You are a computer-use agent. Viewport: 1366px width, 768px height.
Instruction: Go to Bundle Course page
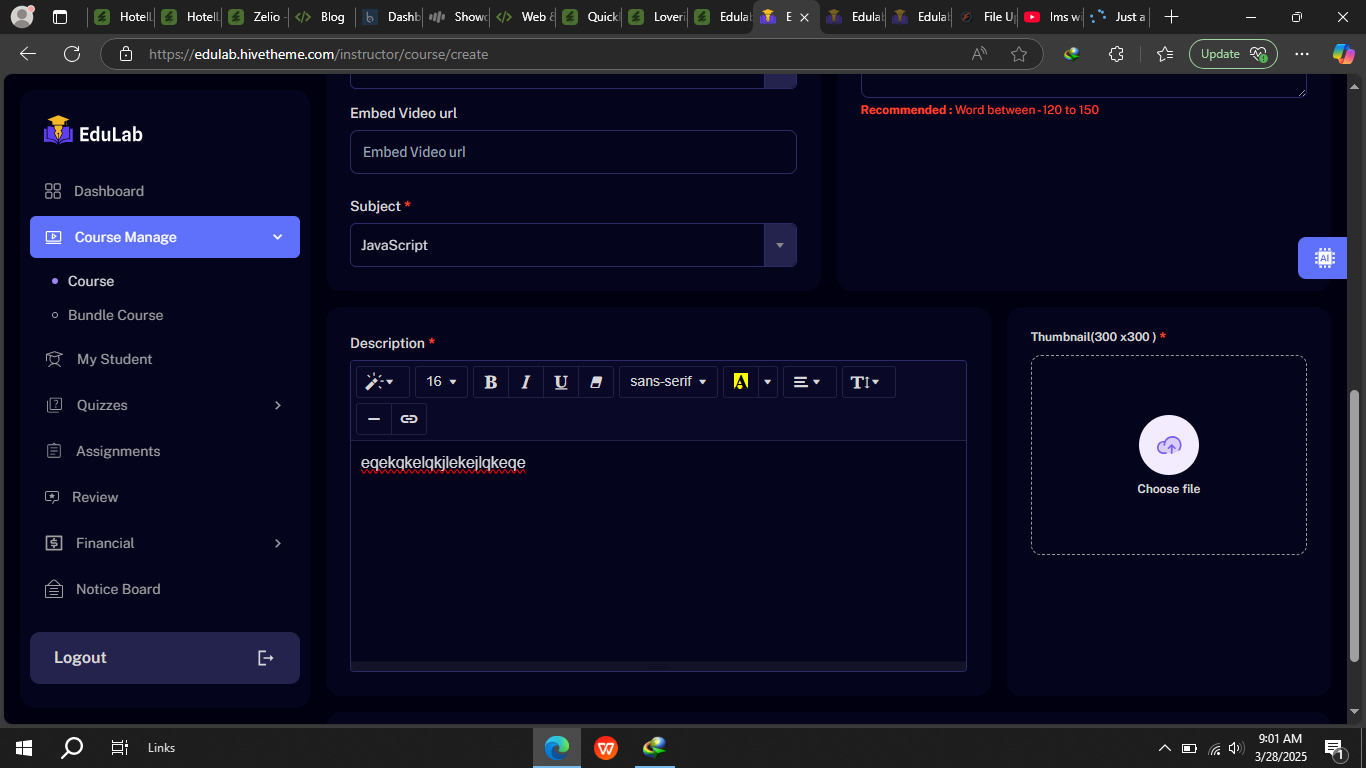115,315
